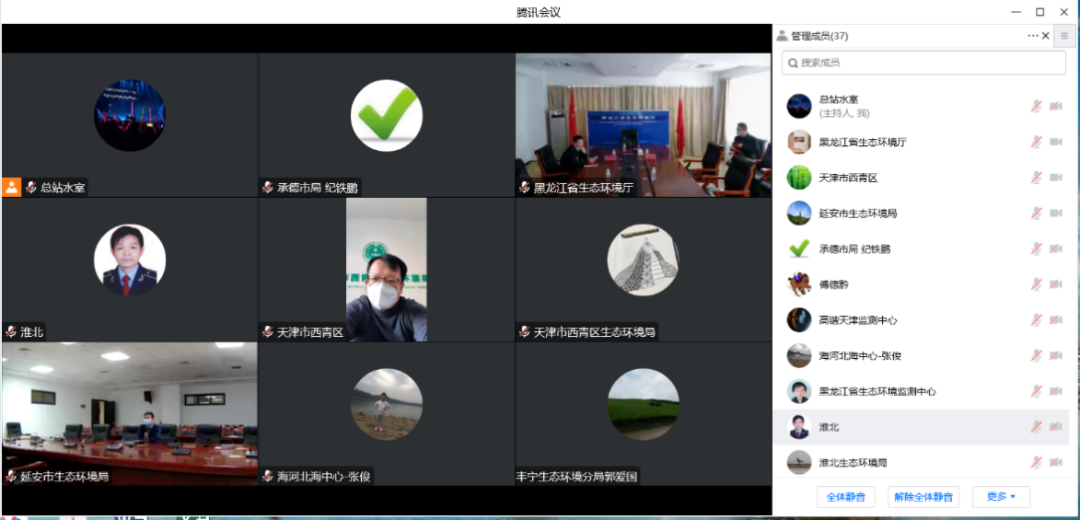Select 延安市生态环境局 meeting room video tile
Image resolution: width=1080 pixels, height=520 pixels.
click(130, 414)
